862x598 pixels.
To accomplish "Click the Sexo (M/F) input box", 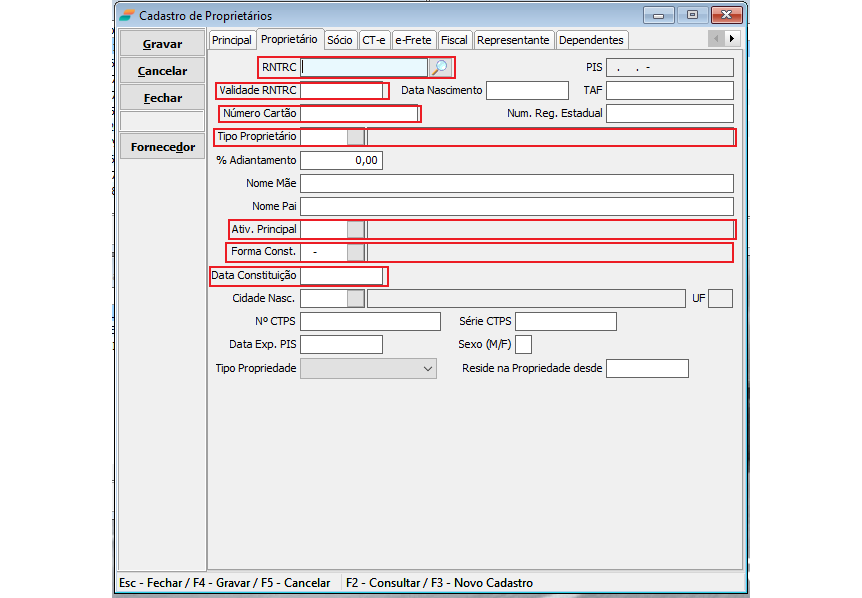I will pos(523,345).
